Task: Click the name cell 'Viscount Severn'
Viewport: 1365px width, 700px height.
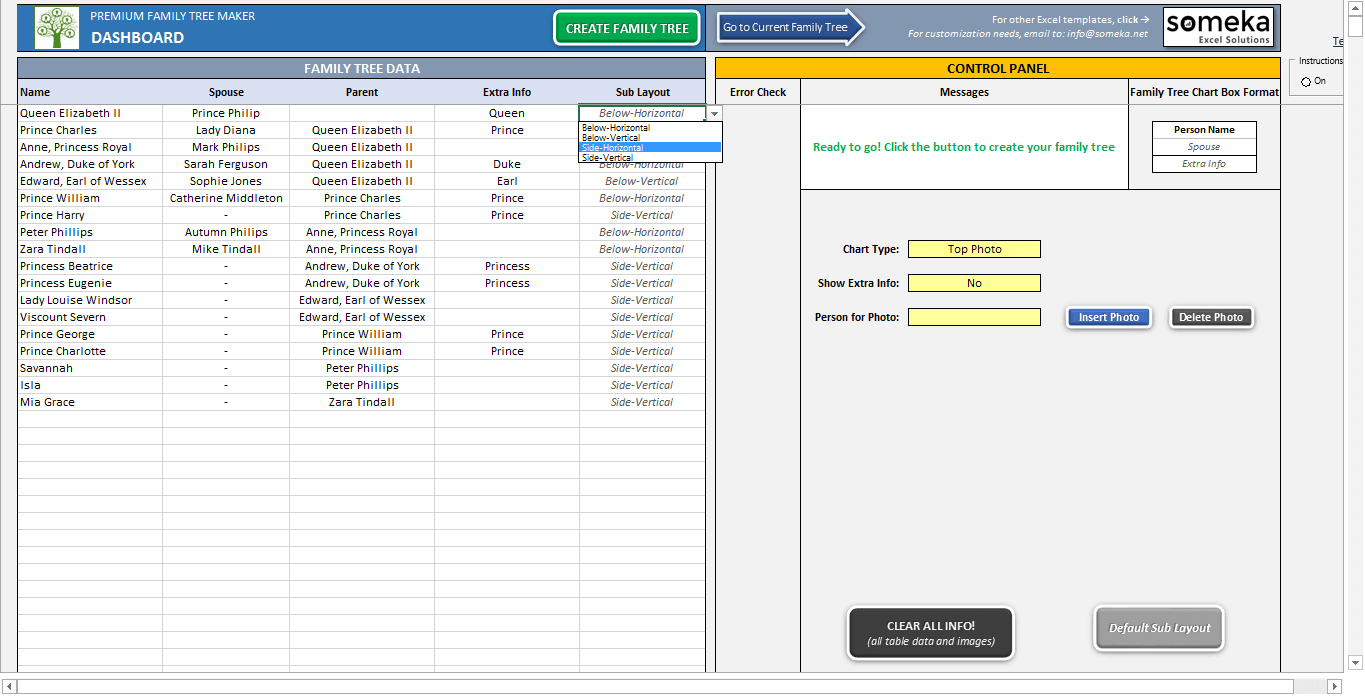Action: click(90, 317)
